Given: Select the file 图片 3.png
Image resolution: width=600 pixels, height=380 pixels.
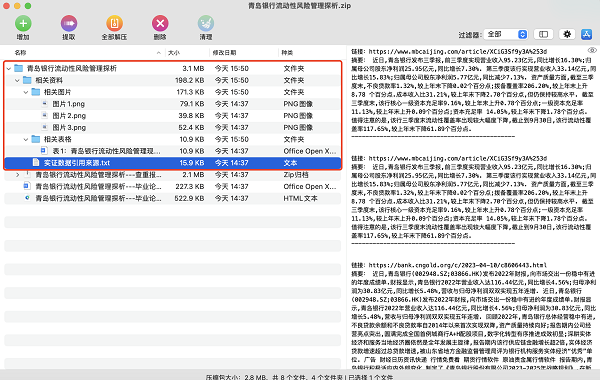Looking at the screenshot, I should 173,128.
